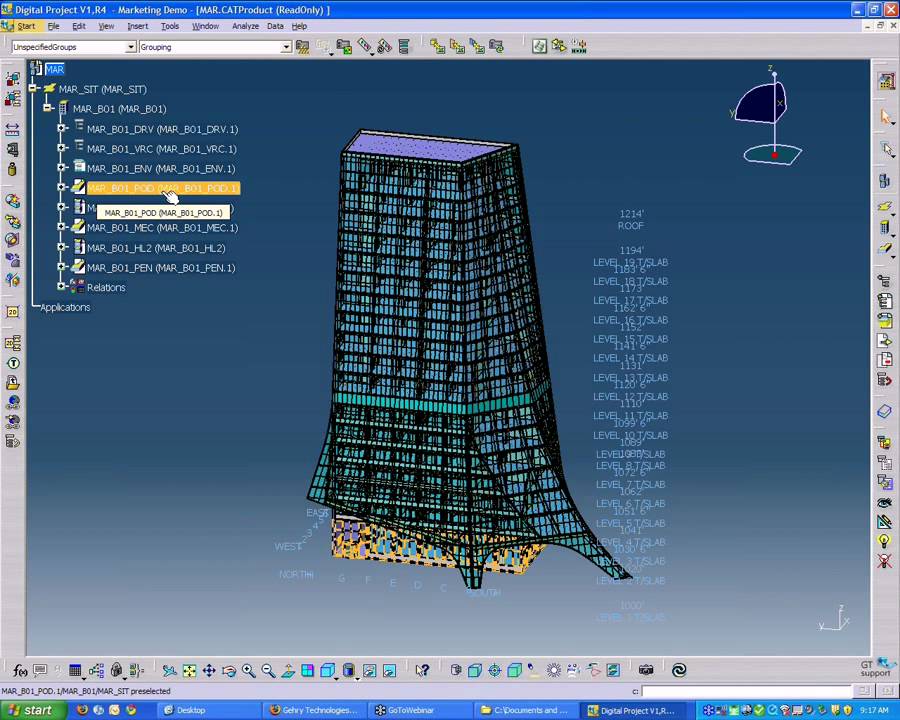Click the shading mode cylinder icon

348,670
